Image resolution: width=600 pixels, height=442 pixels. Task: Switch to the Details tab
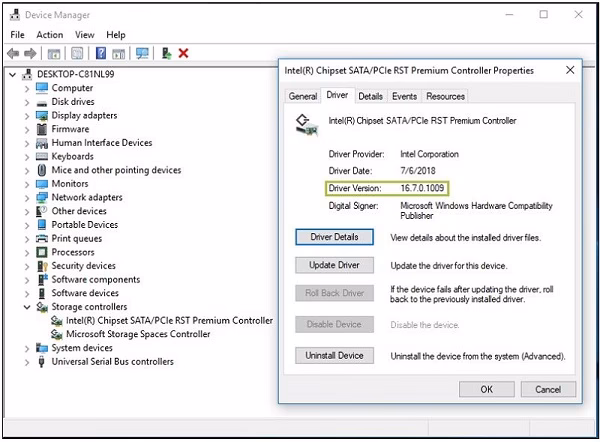370,96
